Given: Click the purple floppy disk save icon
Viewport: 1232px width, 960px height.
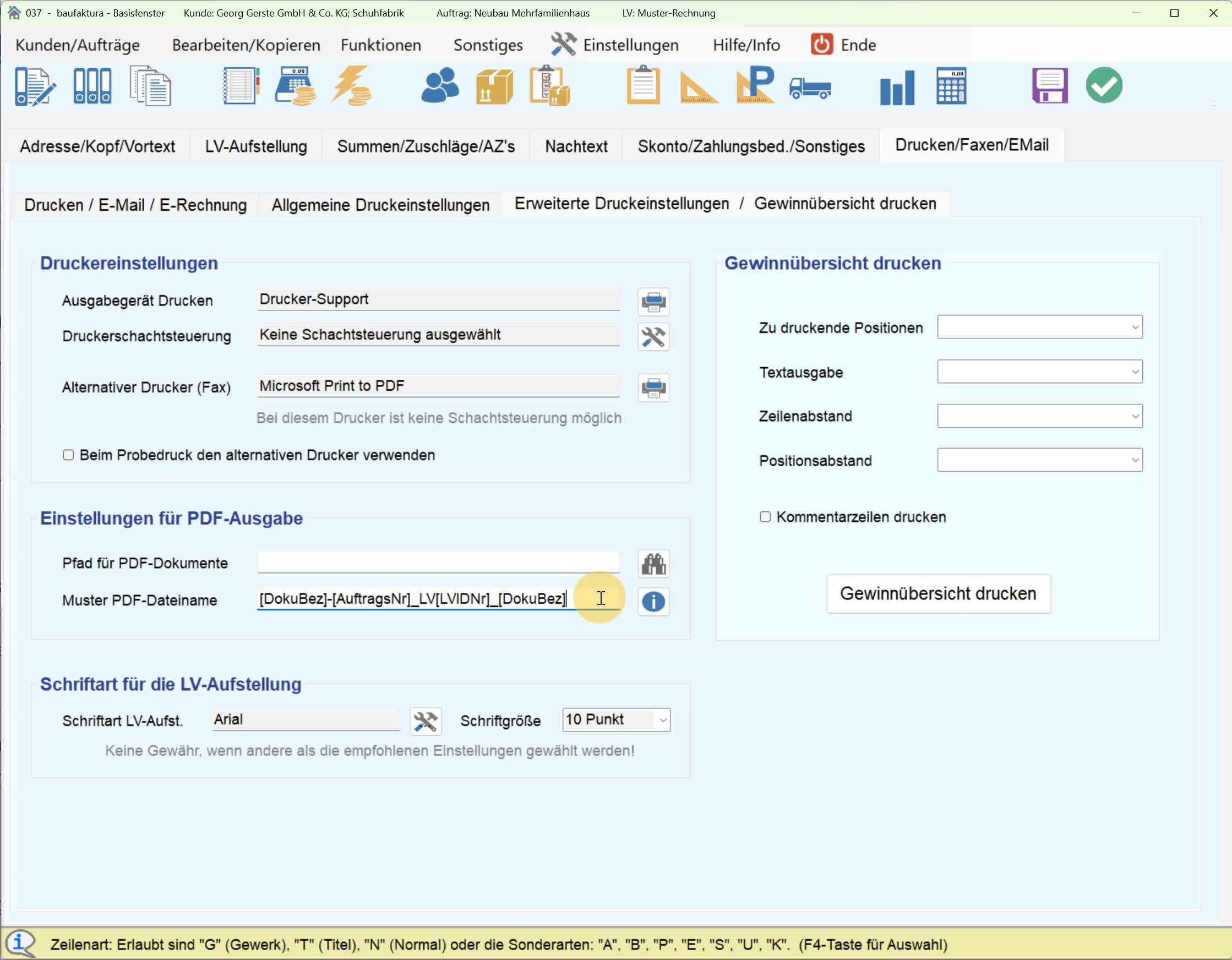Looking at the screenshot, I should pos(1049,86).
